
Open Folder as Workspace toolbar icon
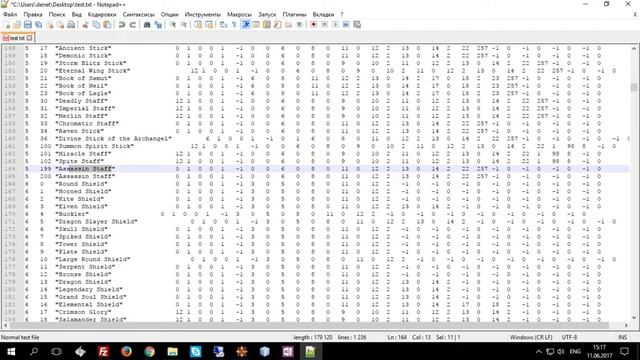pyautogui.click(x=289, y=25)
